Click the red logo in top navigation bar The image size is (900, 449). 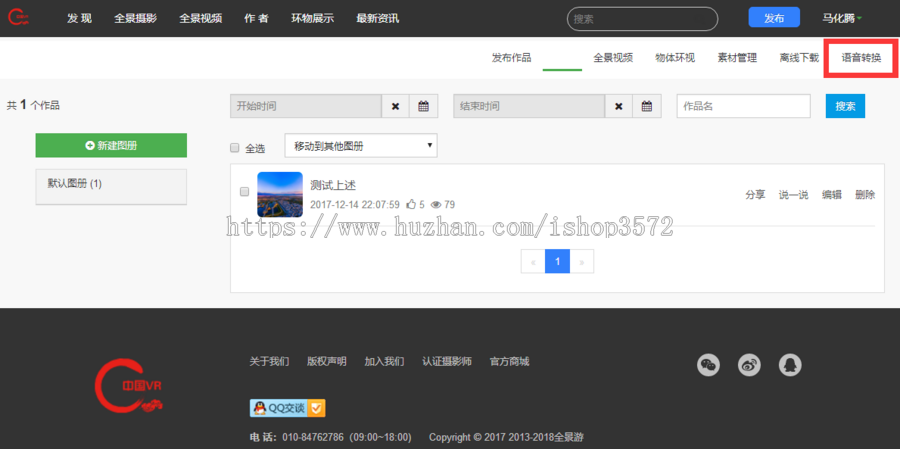(18, 18)
